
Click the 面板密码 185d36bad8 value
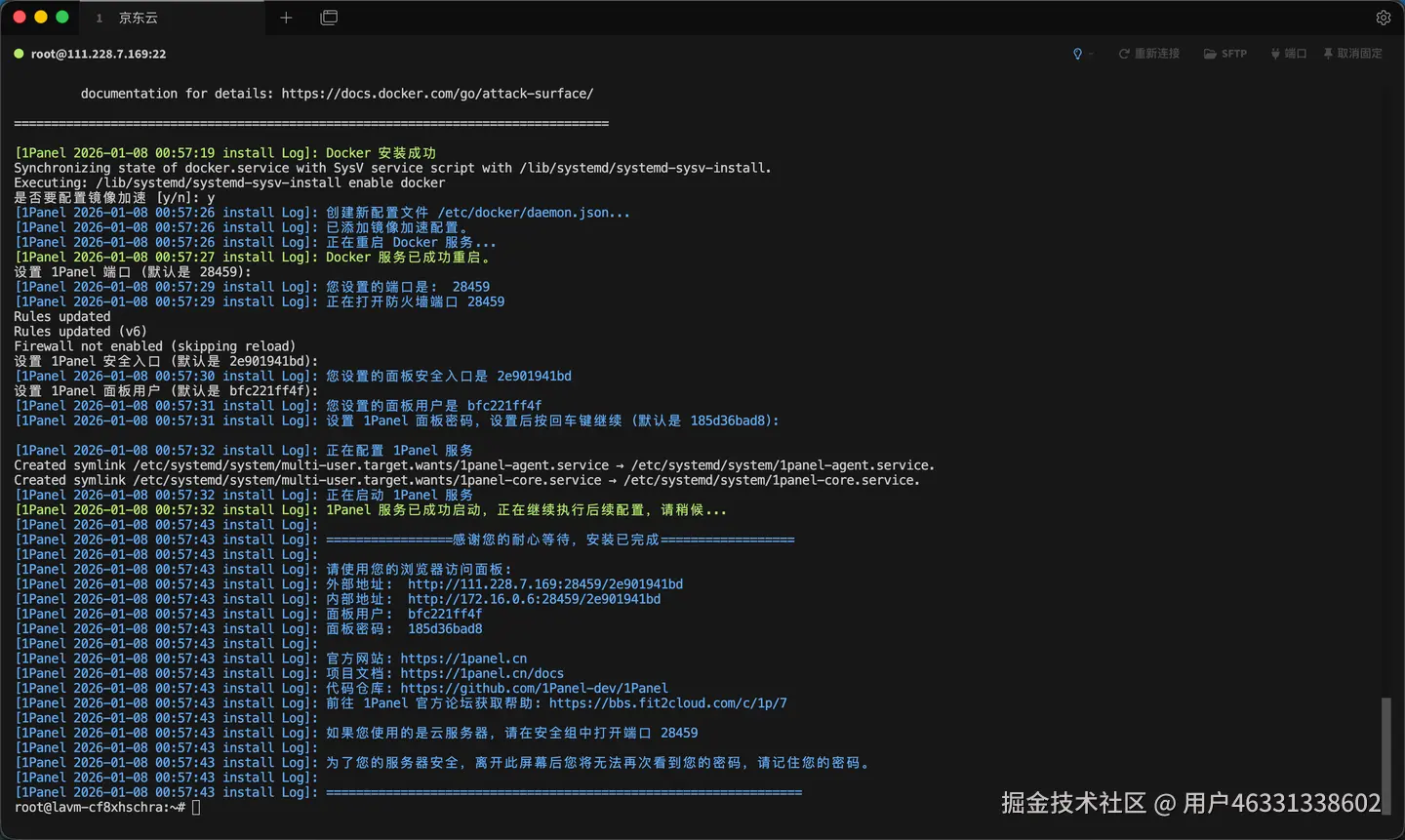point(445,628)
